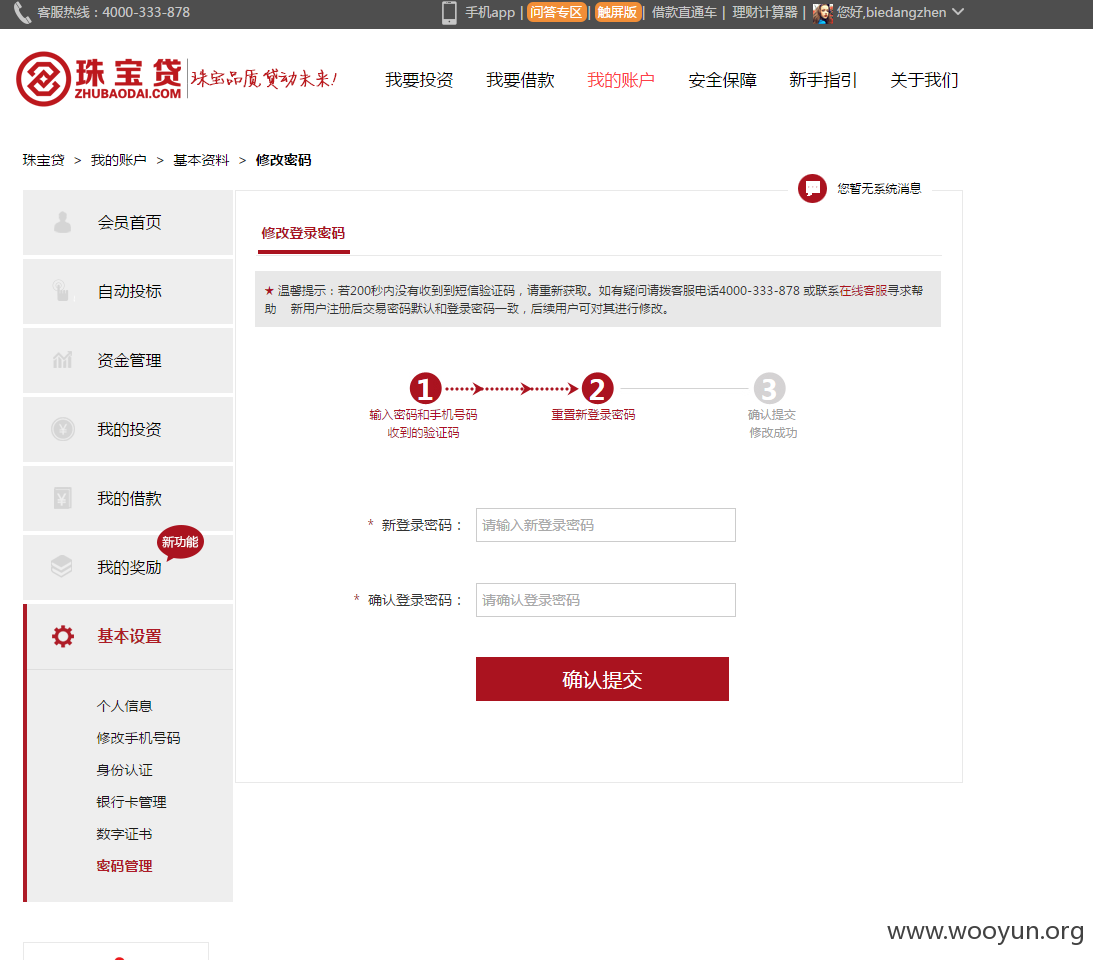The width and height of the screenshot is (1093, 960).
Task: Open 个人信息 submenu item
Action: (x=124, y=706)
